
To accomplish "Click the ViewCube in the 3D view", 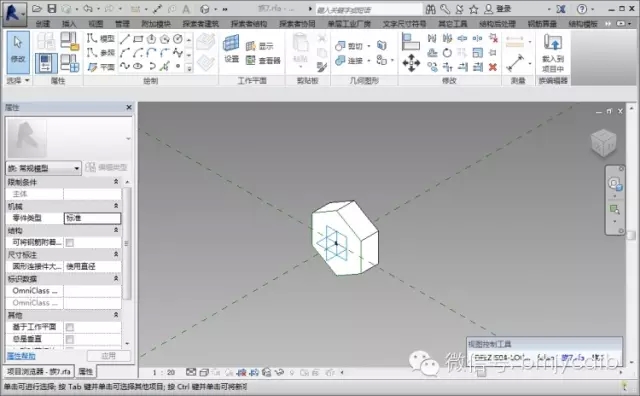I will tap(603, 142).
